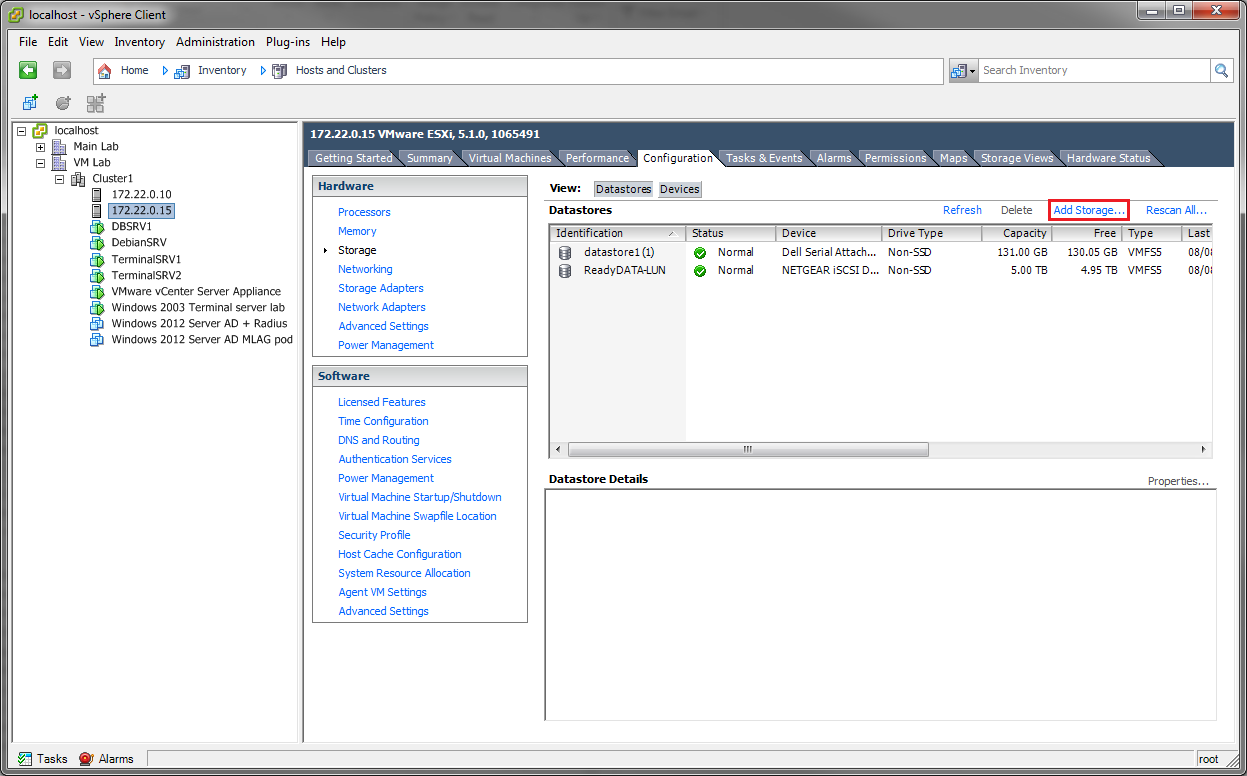Click the new virtual machine toolbar icon
The image size is (1247, 776).
pyautogui.click(x=29, y=103)
